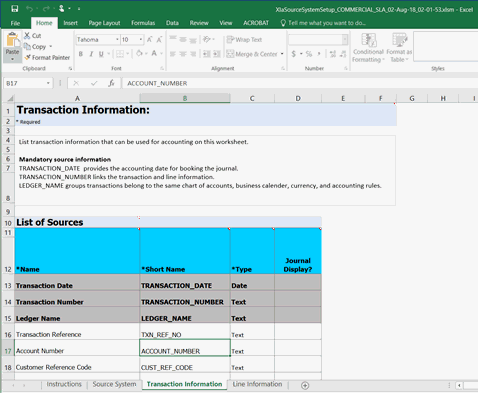Click the Cut scissors icon
This screenshot has width=478, height=393.
point(27,35)
